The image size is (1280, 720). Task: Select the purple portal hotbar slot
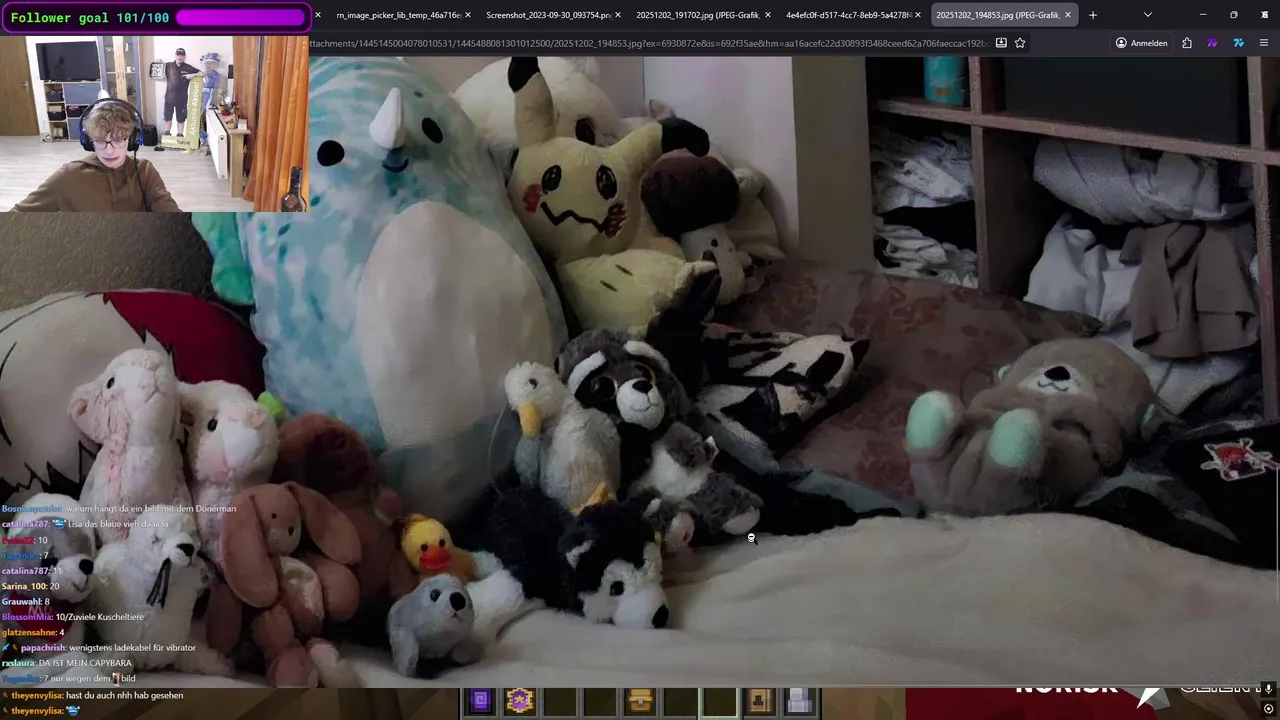click(x=480, y=701)
